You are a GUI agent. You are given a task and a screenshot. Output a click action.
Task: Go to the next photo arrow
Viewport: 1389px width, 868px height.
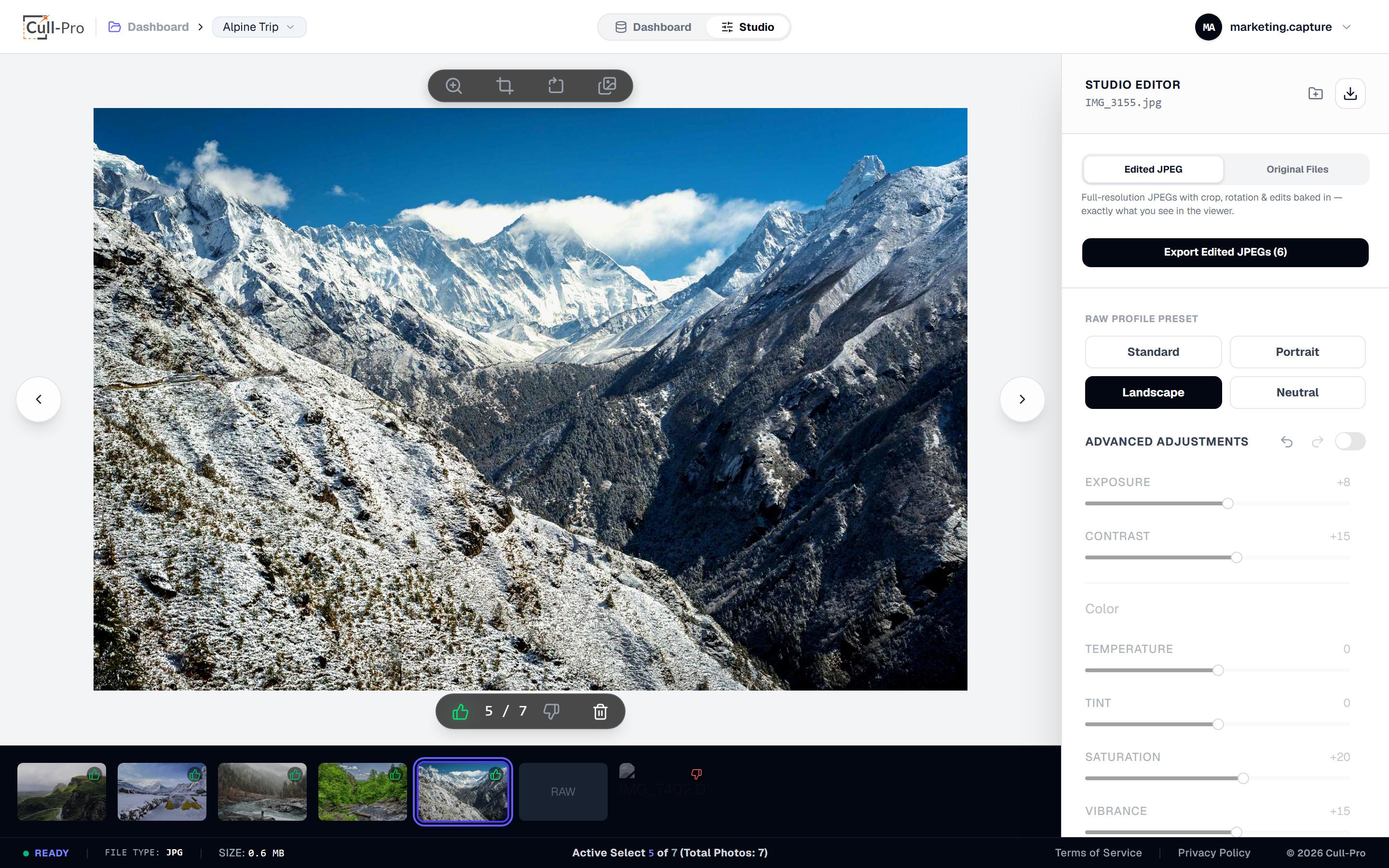(x=1021, y=400)
